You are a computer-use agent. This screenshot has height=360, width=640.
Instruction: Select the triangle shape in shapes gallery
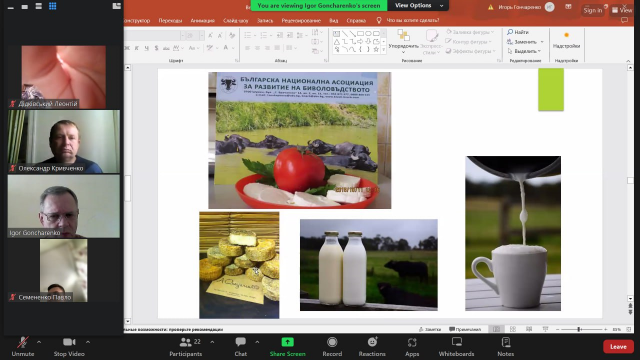click(x=336, y=42)
